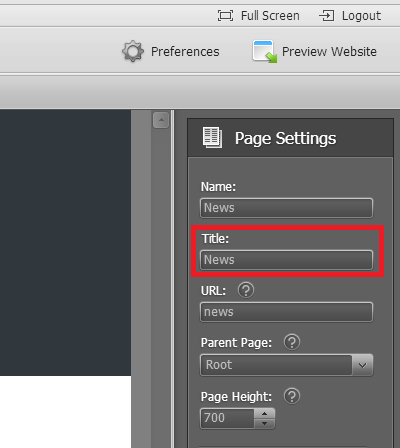Click the scroll up arrow button
The image size is (400, 448).
161,120
